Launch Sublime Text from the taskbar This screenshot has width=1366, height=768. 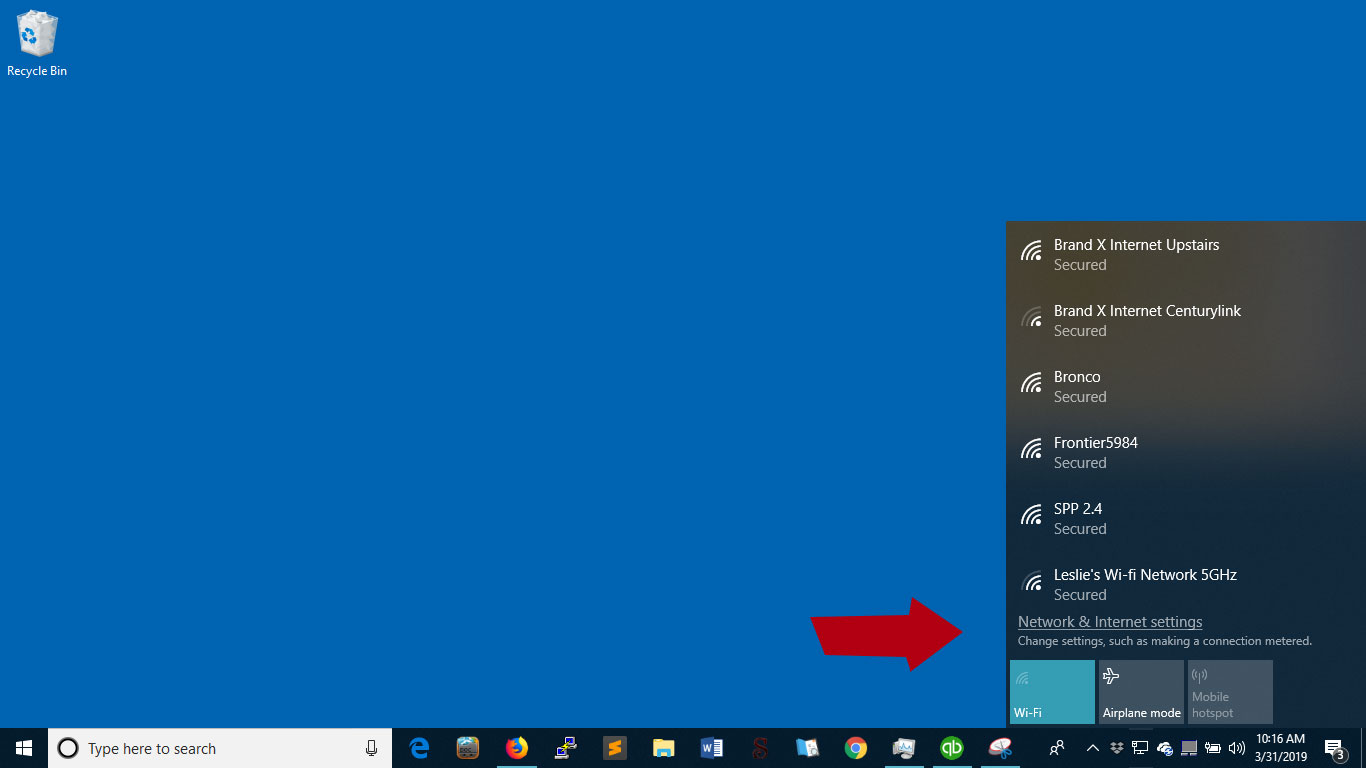(614, 748)
